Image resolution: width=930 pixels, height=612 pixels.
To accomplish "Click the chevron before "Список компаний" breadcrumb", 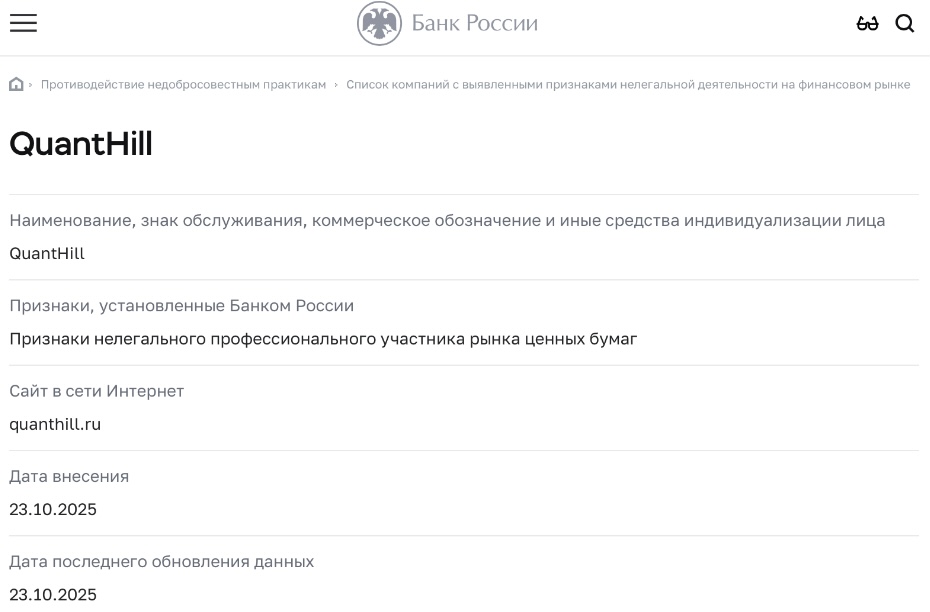I will [336, 85].
